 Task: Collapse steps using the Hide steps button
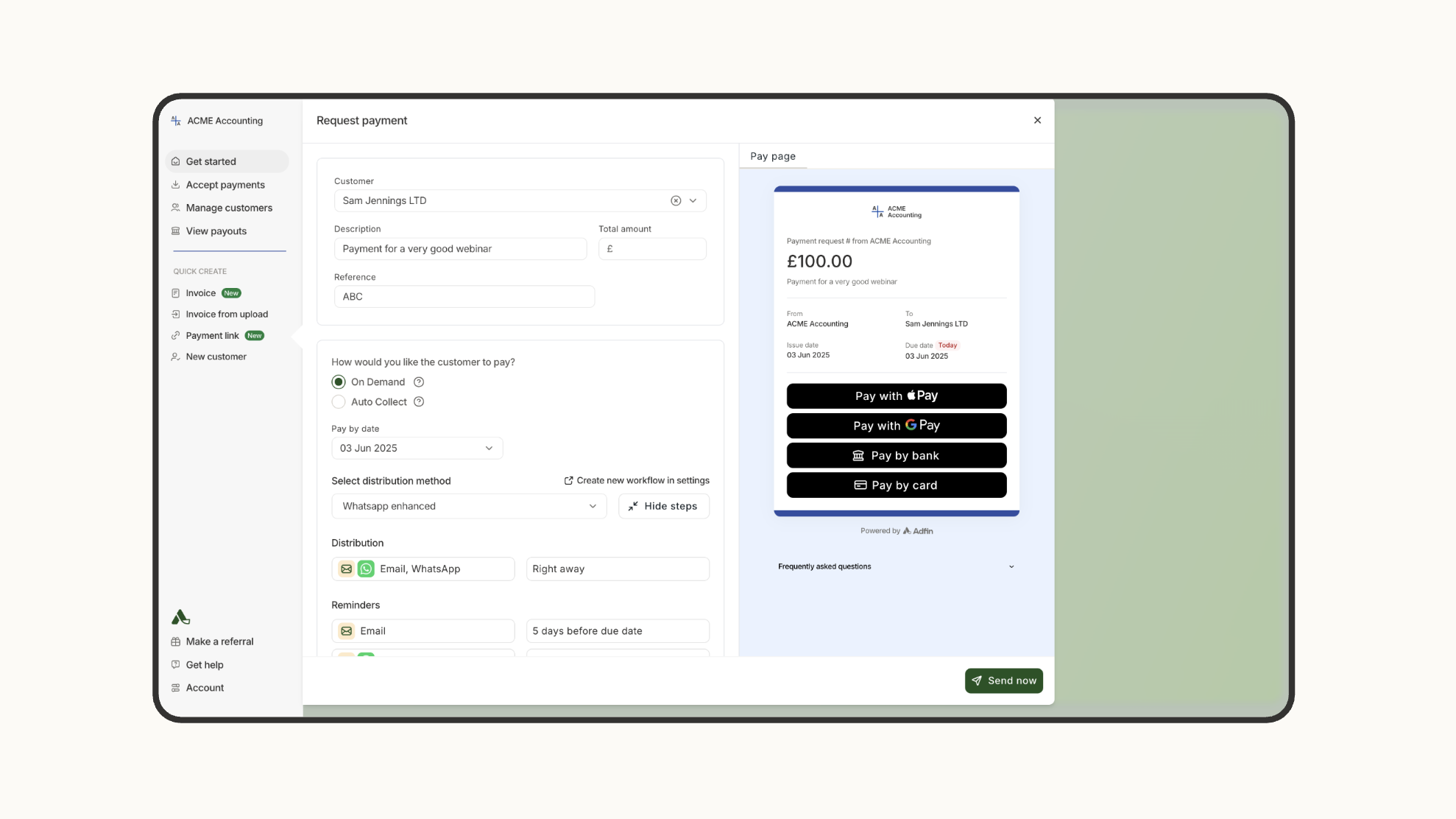point(663,506)
